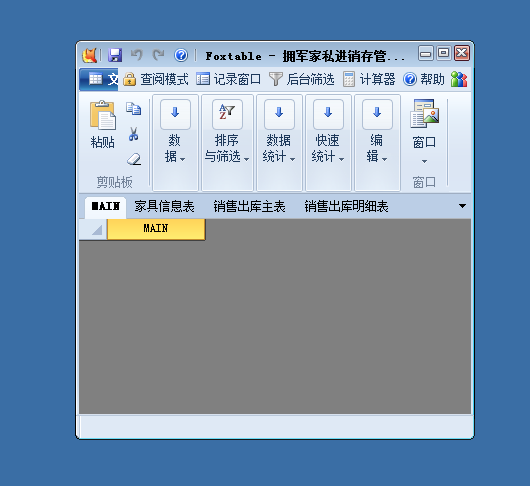The width and height of the screenshot is (530, 486).
Task: Expand the 快速统计 dropdown
Action: point(328,143)
